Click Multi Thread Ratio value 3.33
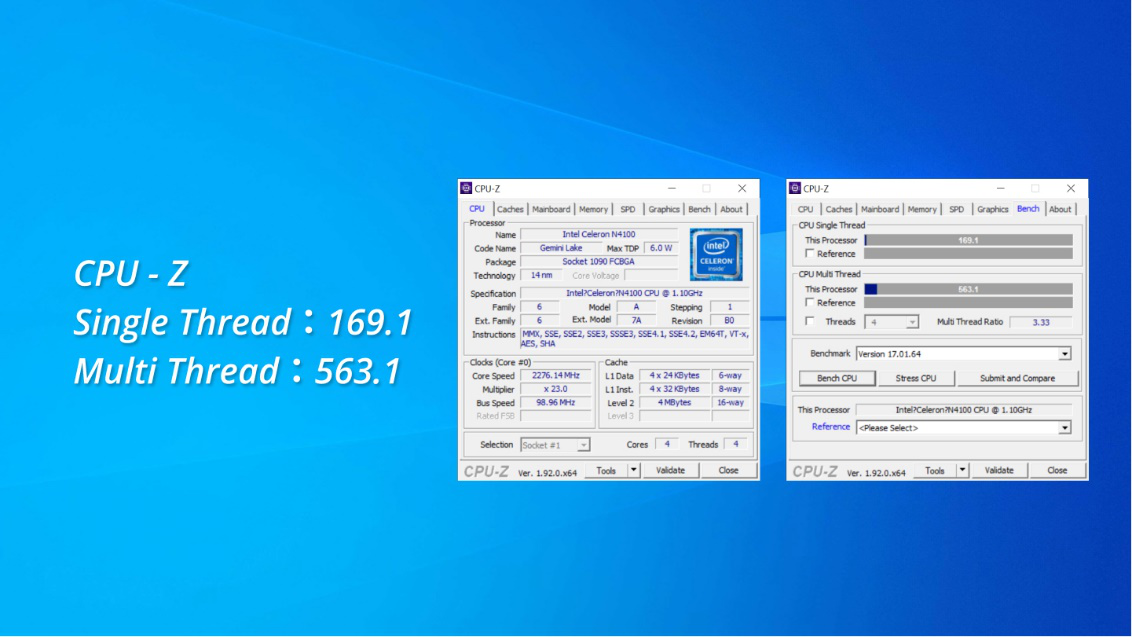Viewport: 1132px width, 637px height. click(1040, 322)
